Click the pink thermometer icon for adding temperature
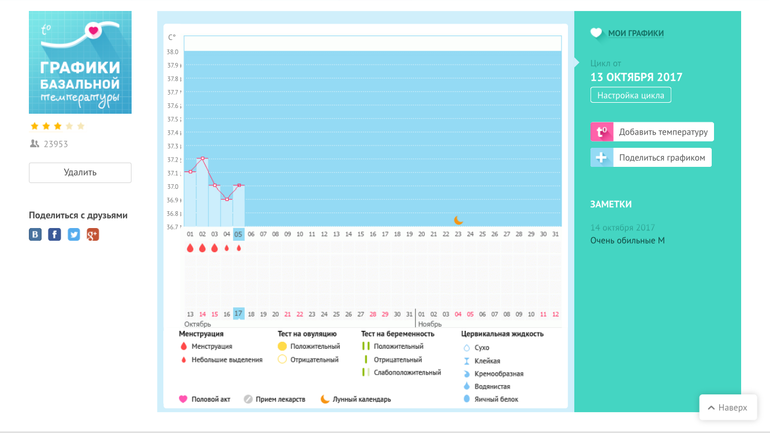 coord(601,132)
